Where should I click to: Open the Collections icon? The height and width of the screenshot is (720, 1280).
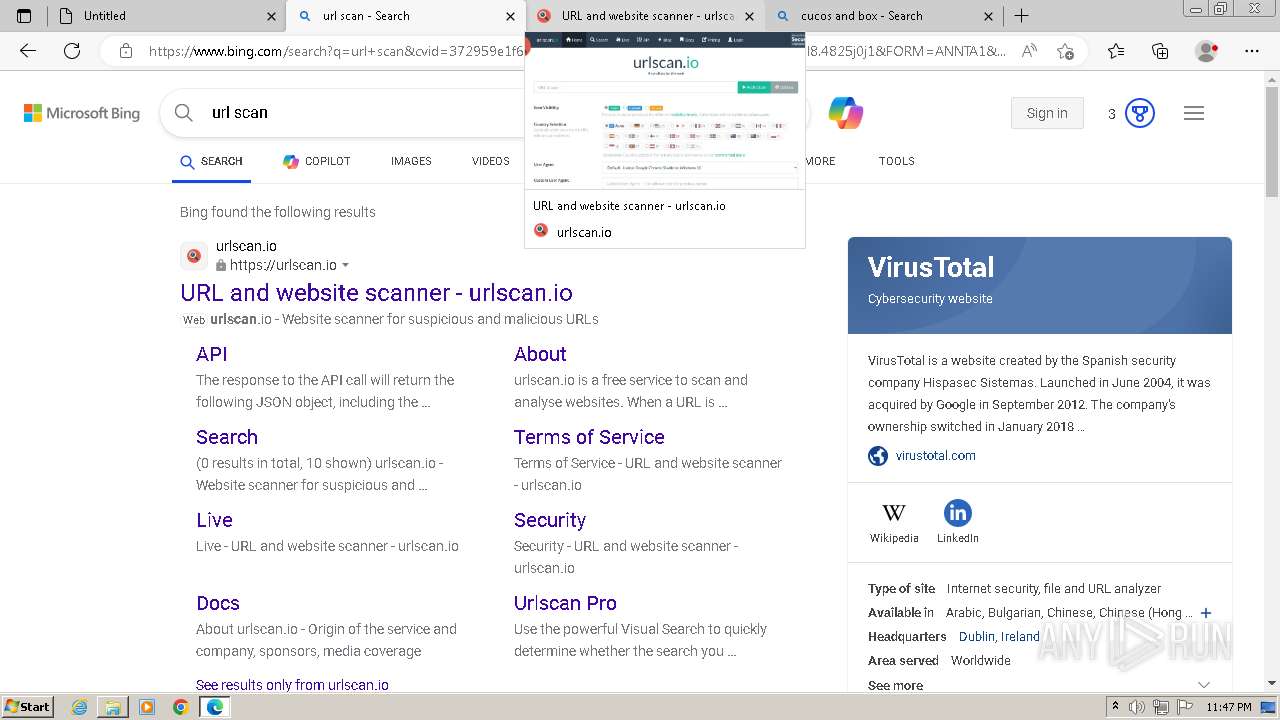[1160, 51]
